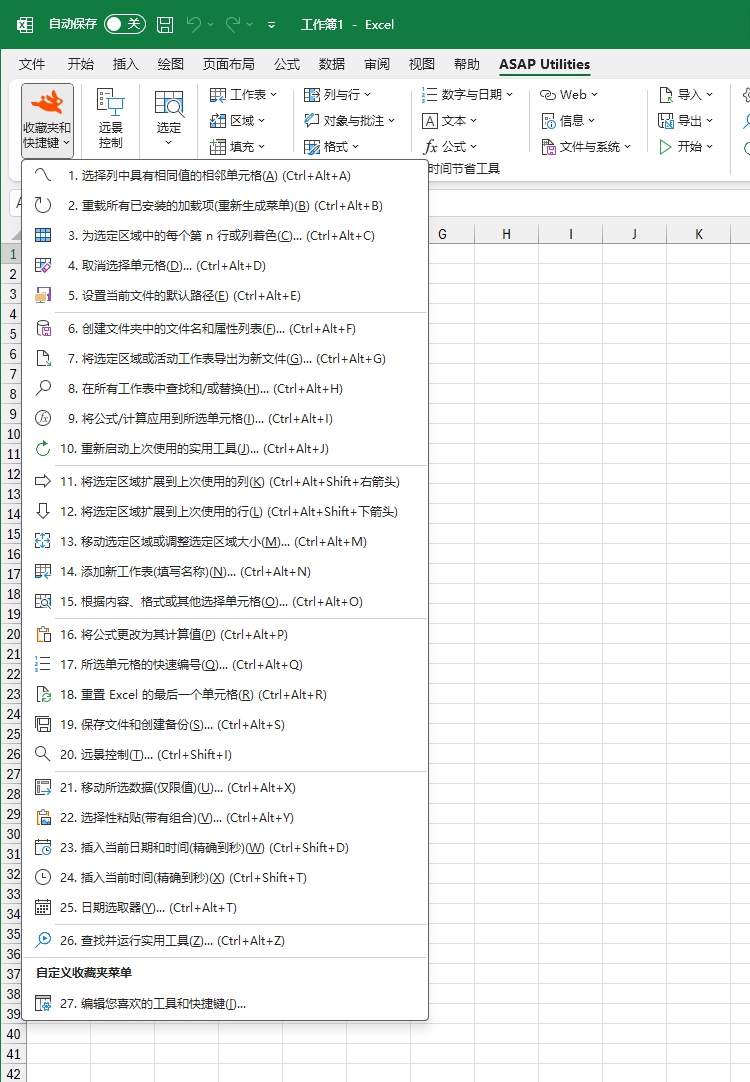Click paste icon for 选择性粘贴(带有组合)
This screenshot has width=750, height=1082.
click(43, 817)
